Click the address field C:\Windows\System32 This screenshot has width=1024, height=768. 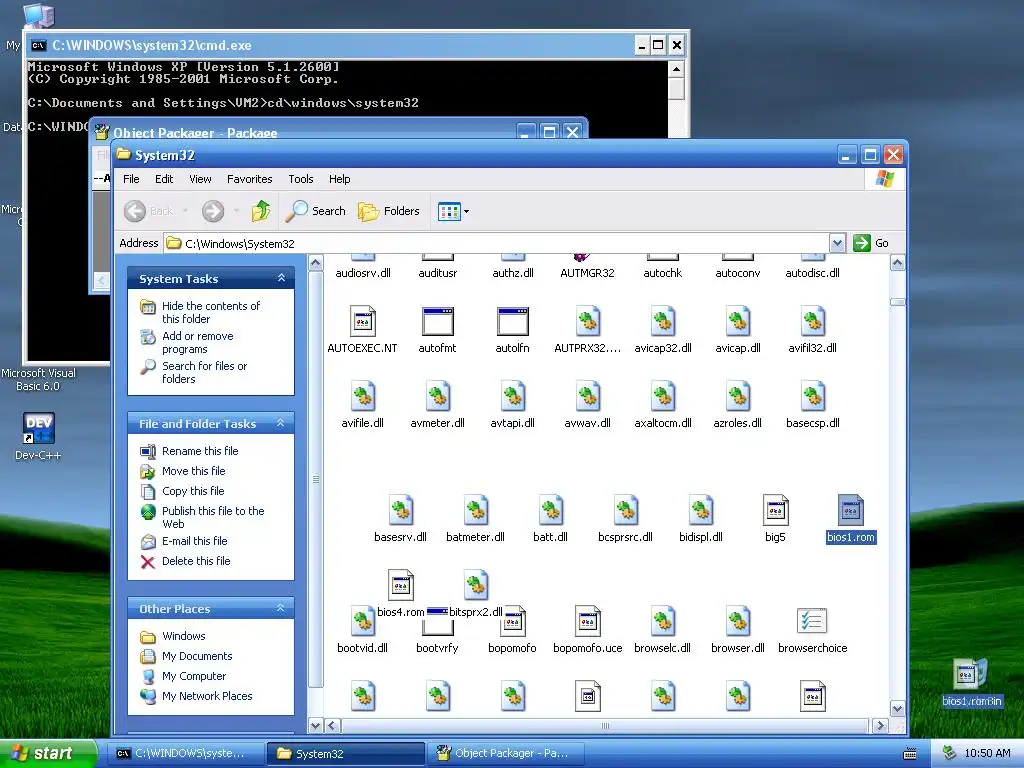tap(496, 243)
